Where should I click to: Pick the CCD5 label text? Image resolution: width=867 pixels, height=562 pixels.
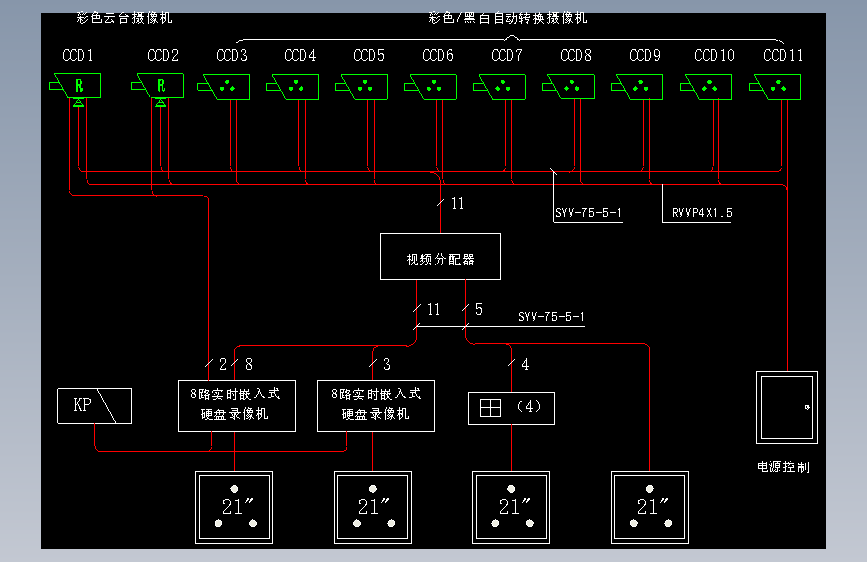tap(369, 55)
